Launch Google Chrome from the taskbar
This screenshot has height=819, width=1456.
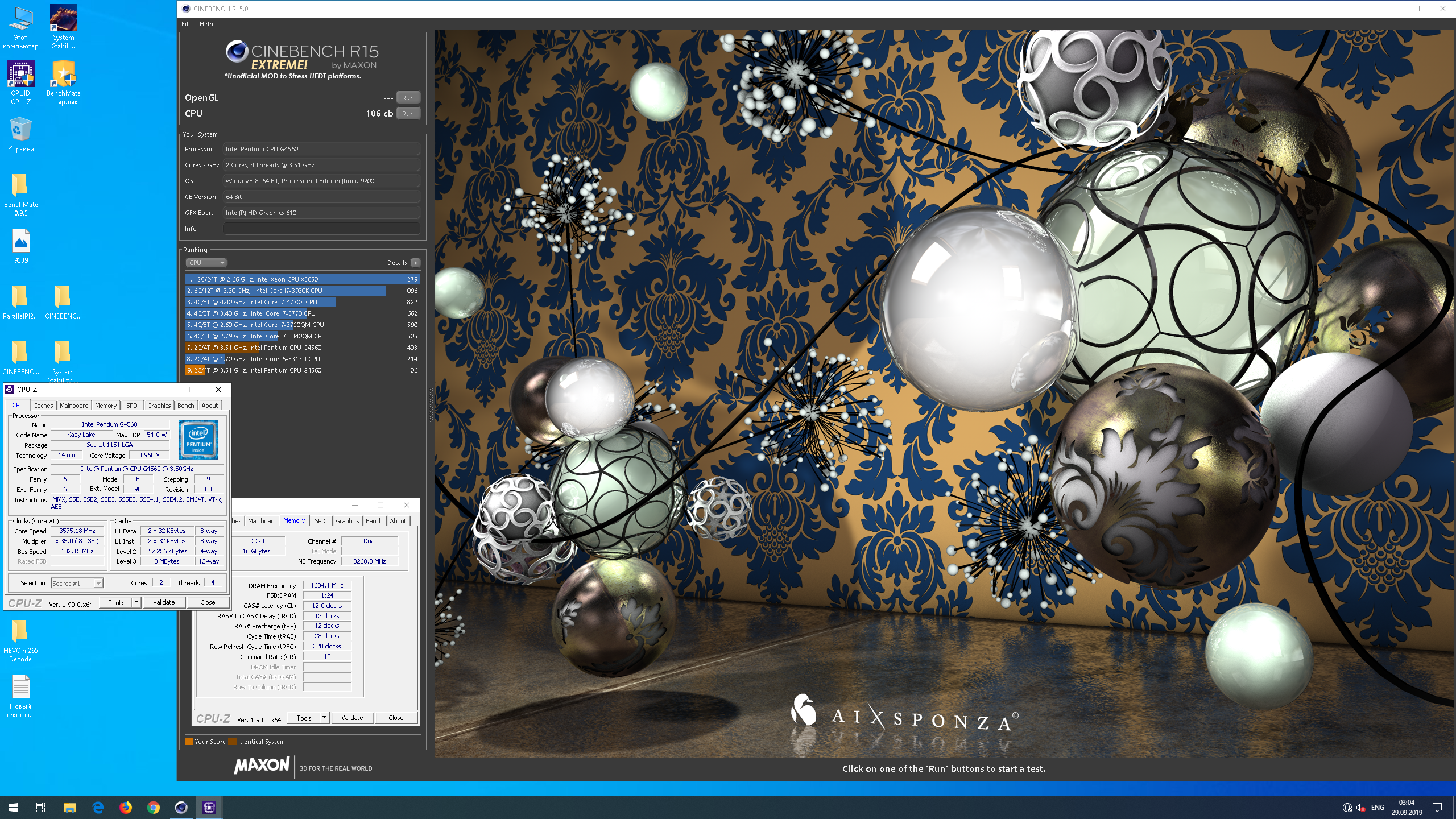pos(154,807)
